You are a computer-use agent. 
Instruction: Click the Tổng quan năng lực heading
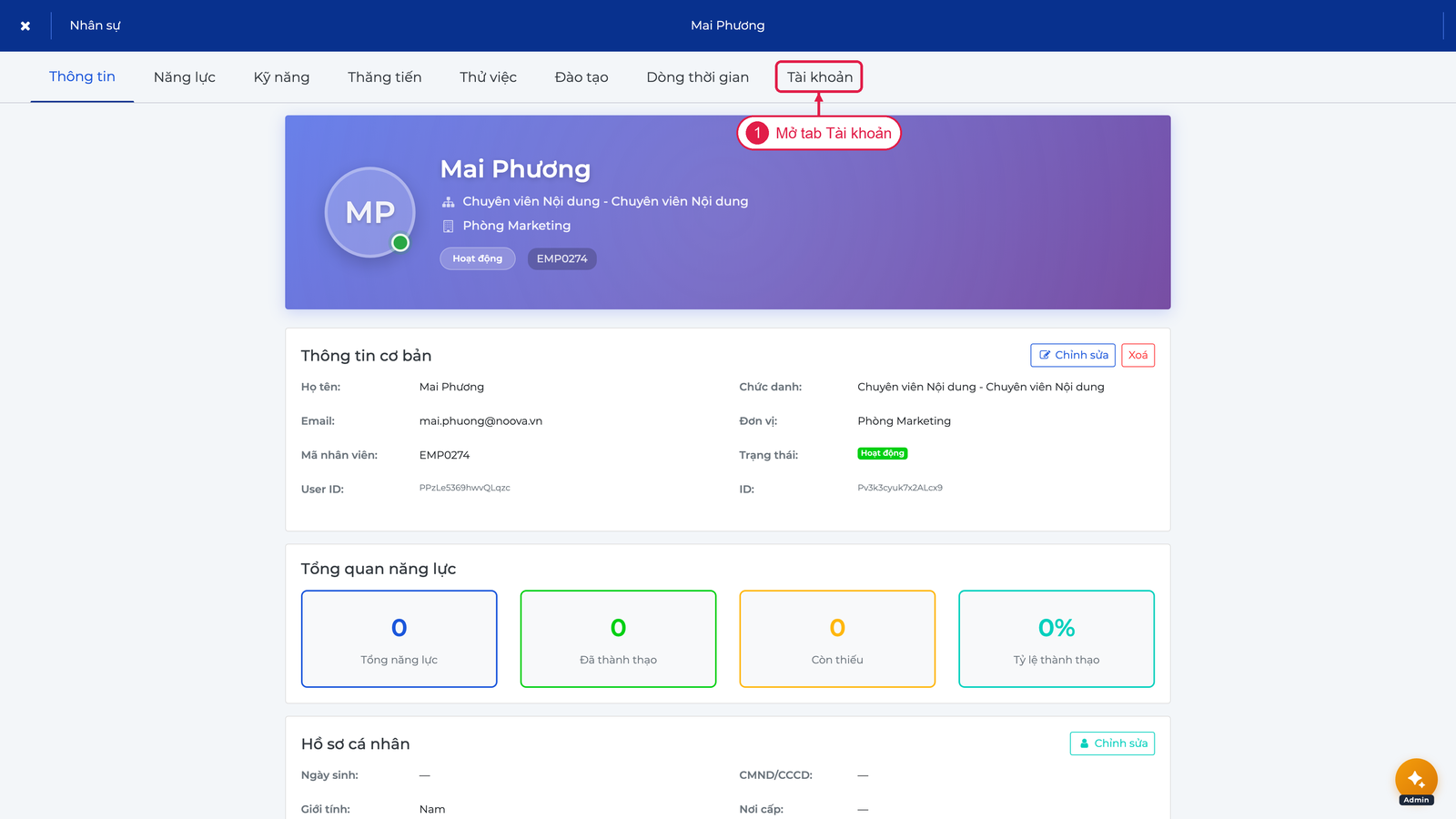click(379, 569)
